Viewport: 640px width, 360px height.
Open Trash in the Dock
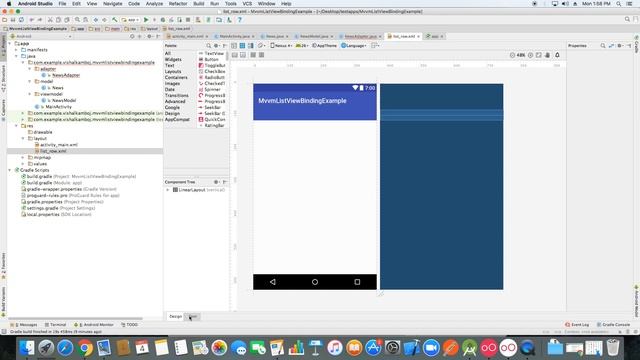[x=613, y=348]
